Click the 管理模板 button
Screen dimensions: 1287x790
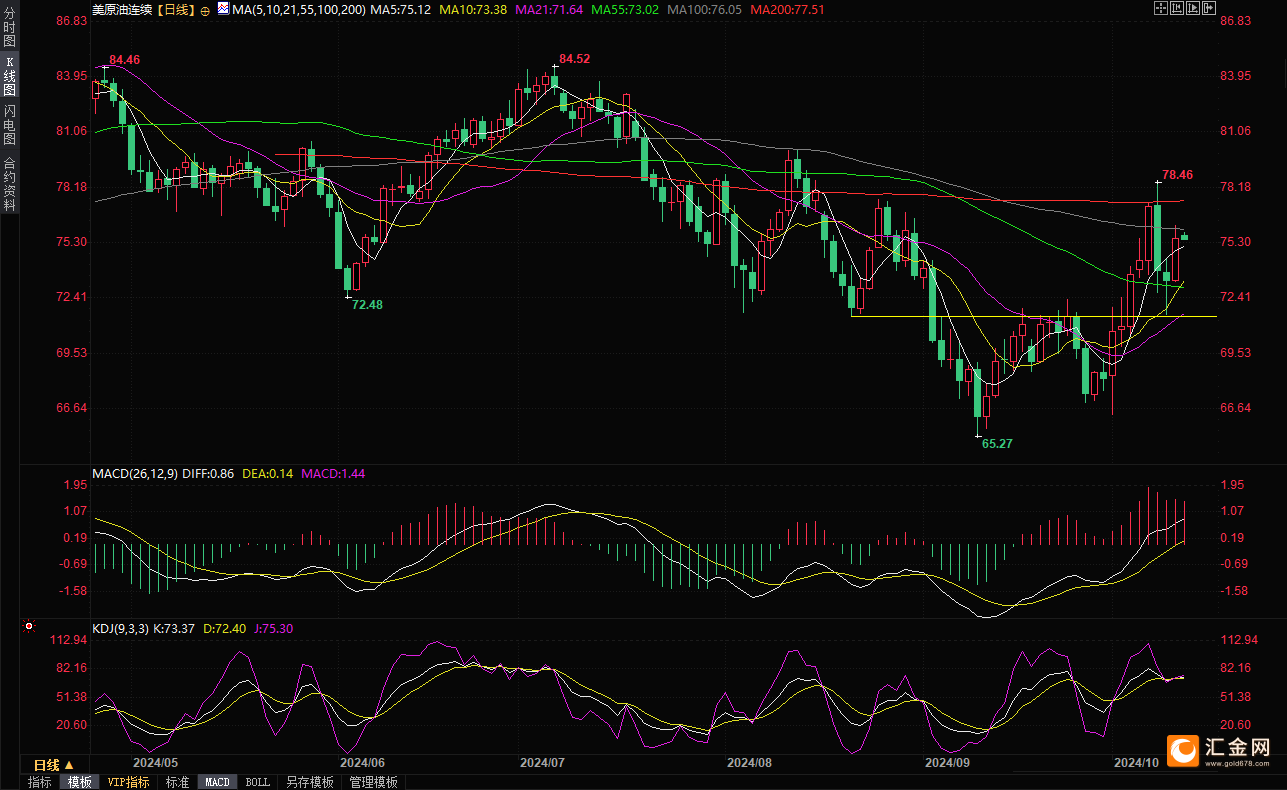pyautogui.click(x=373, y=782)
